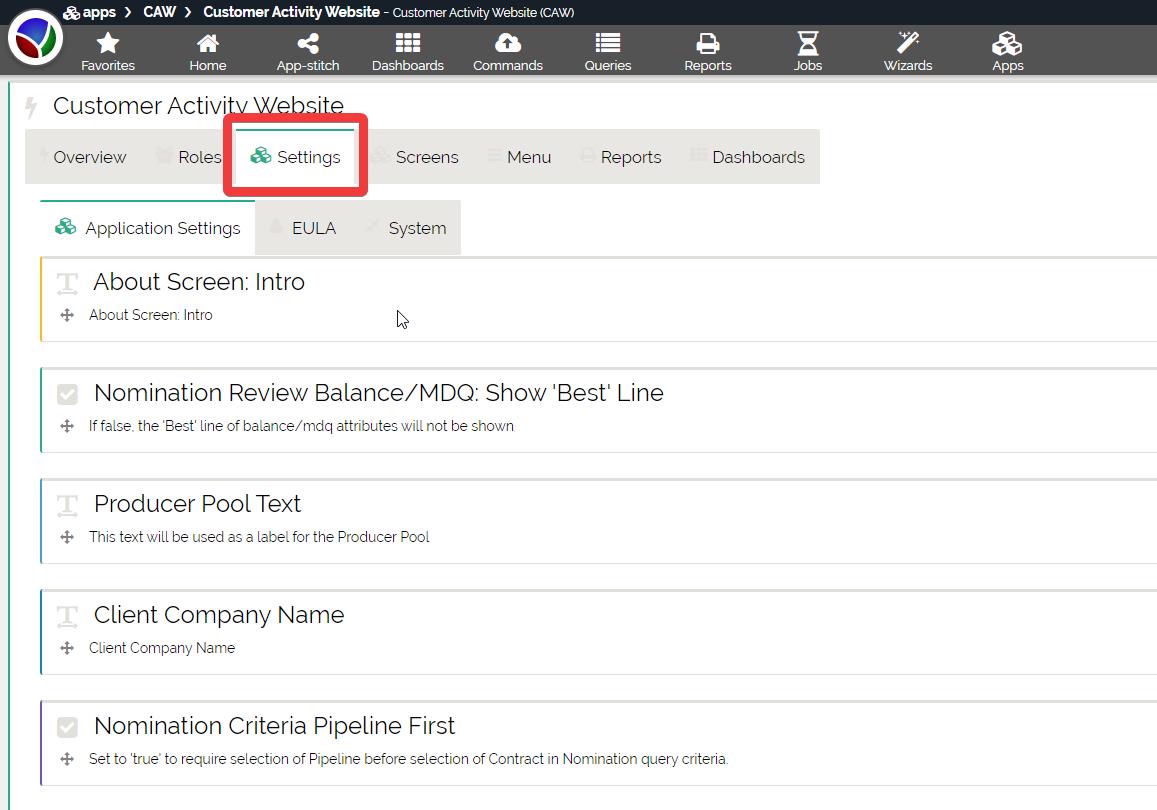Click the CAW breadcrumb link
Screen dimensions: 1157x810
(x=160, y=12)
